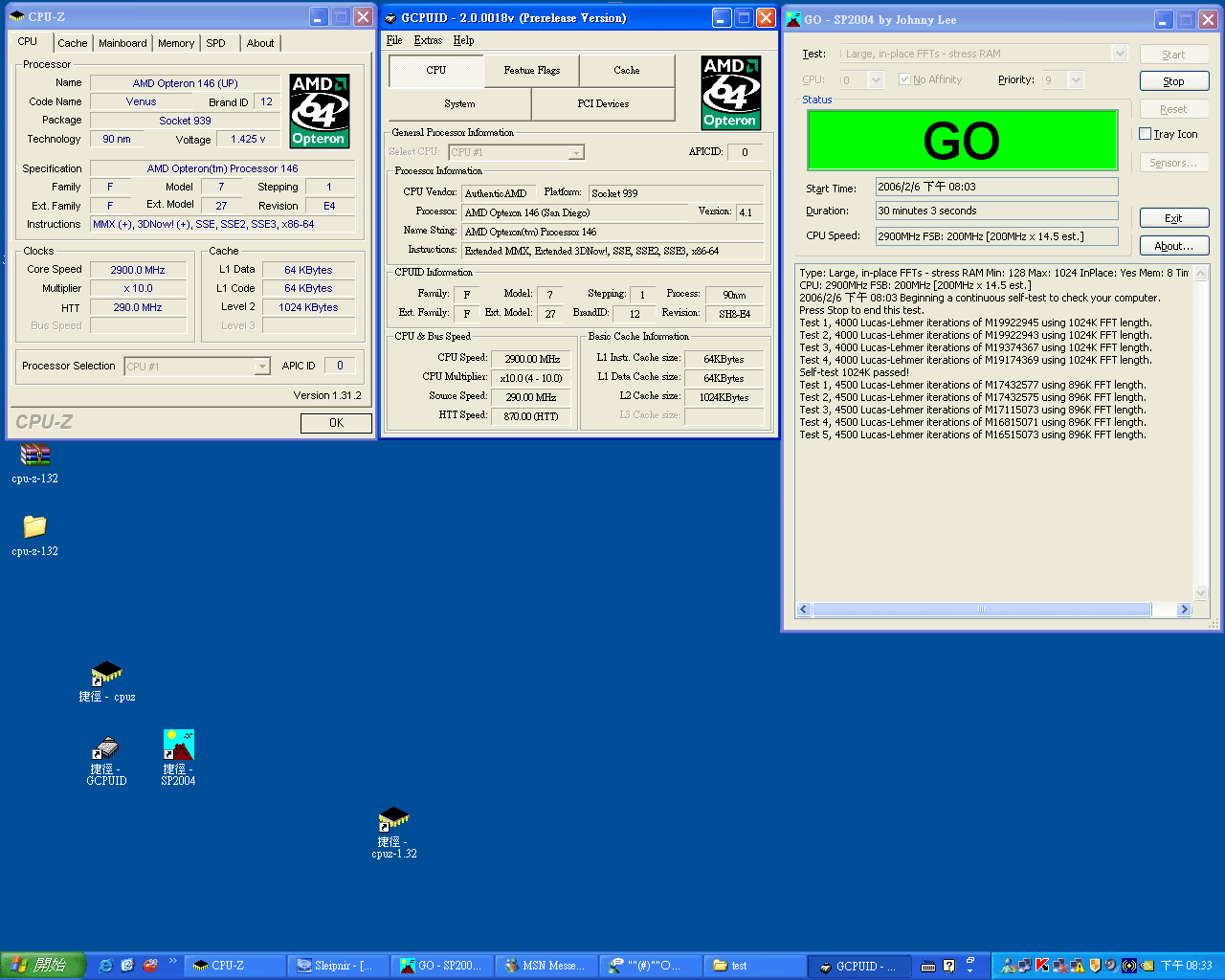Select the CPU tab in GCPUID
Screen dimensions: 1225x980
point(436,70)
